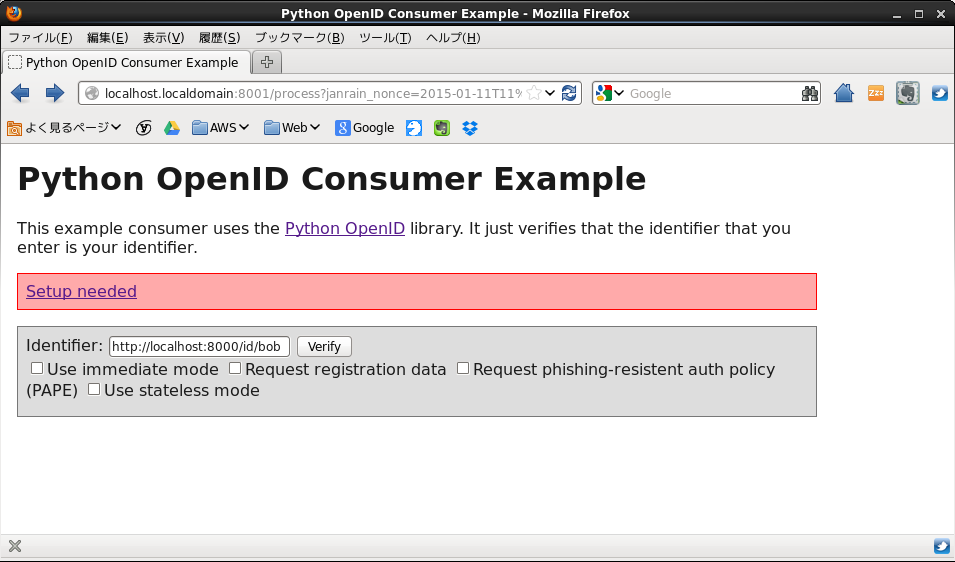Open the Google Drive bookmark icon

pyautogui.click(x=172, y=128)
